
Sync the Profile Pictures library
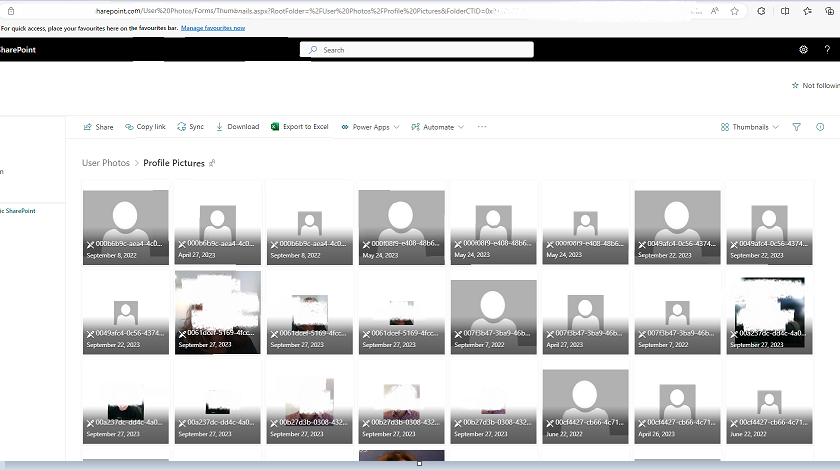[x=191, y=127]
